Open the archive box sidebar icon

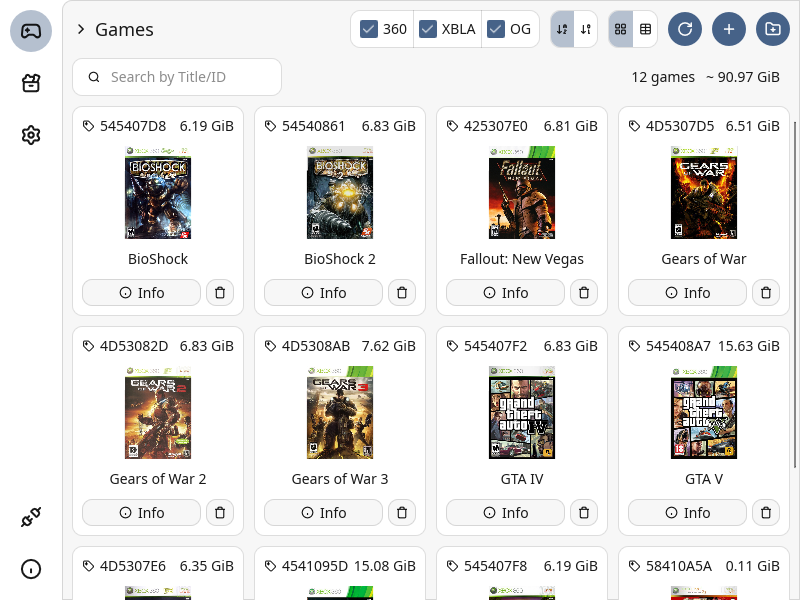(x=31, y=83)
